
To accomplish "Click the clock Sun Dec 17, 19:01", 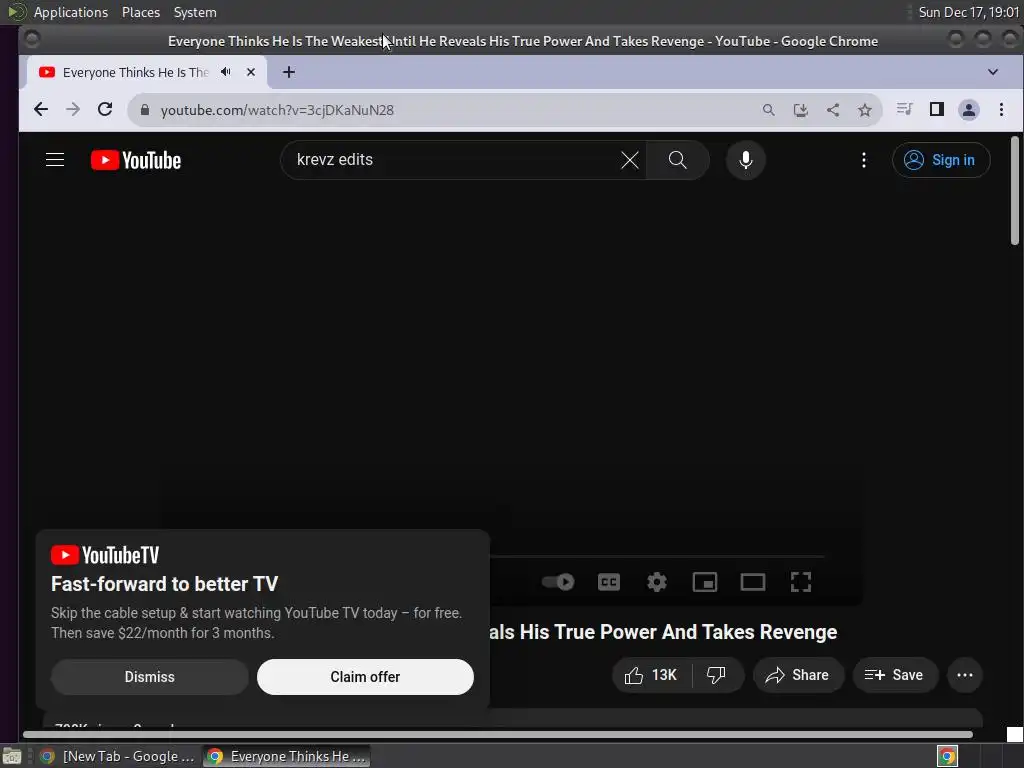I will 968,12.
